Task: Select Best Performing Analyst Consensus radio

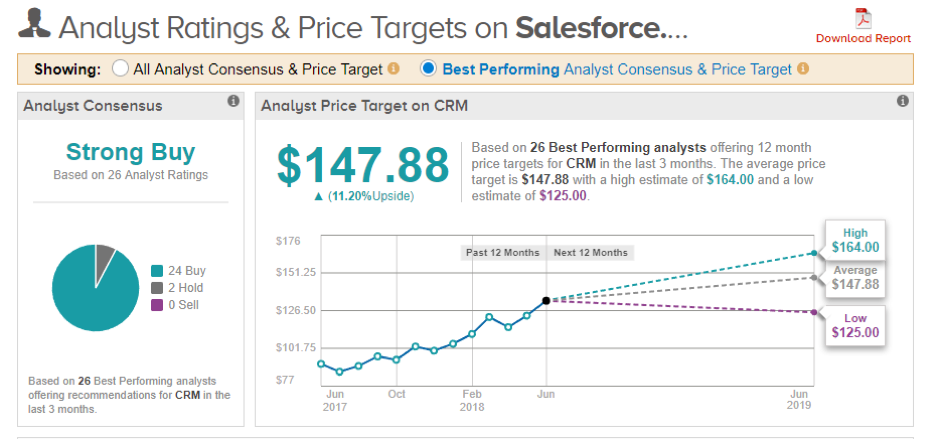Action: [429, 69]
